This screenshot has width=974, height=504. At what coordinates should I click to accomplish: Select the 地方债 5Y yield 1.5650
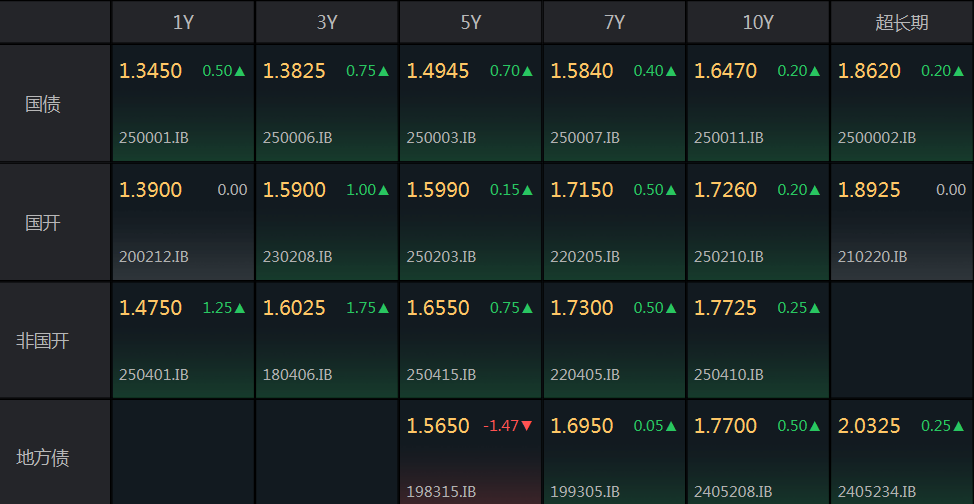438,426
